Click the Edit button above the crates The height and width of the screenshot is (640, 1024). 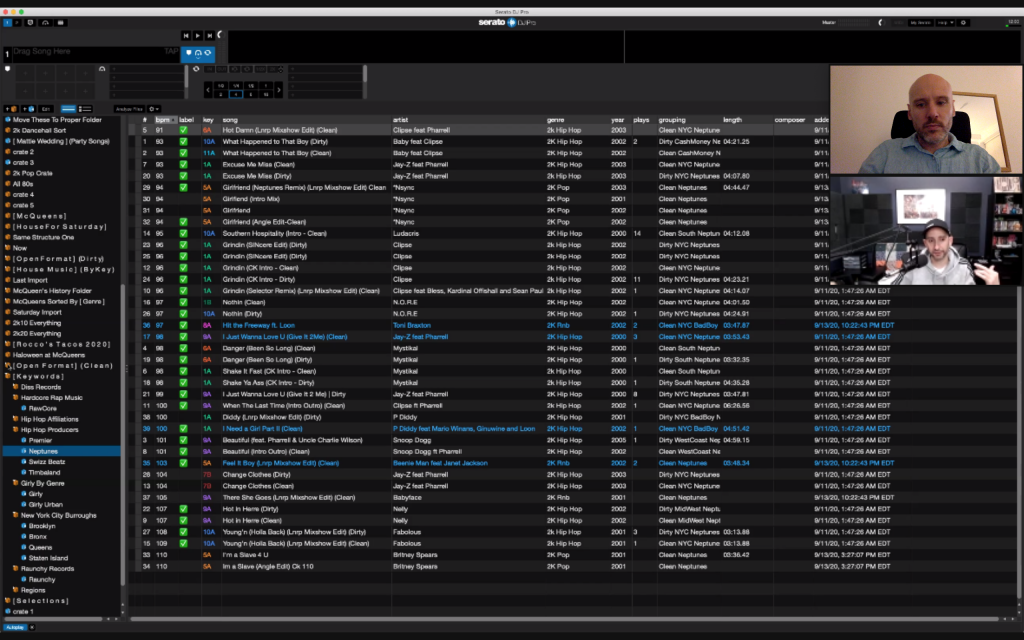click(46, 109)
